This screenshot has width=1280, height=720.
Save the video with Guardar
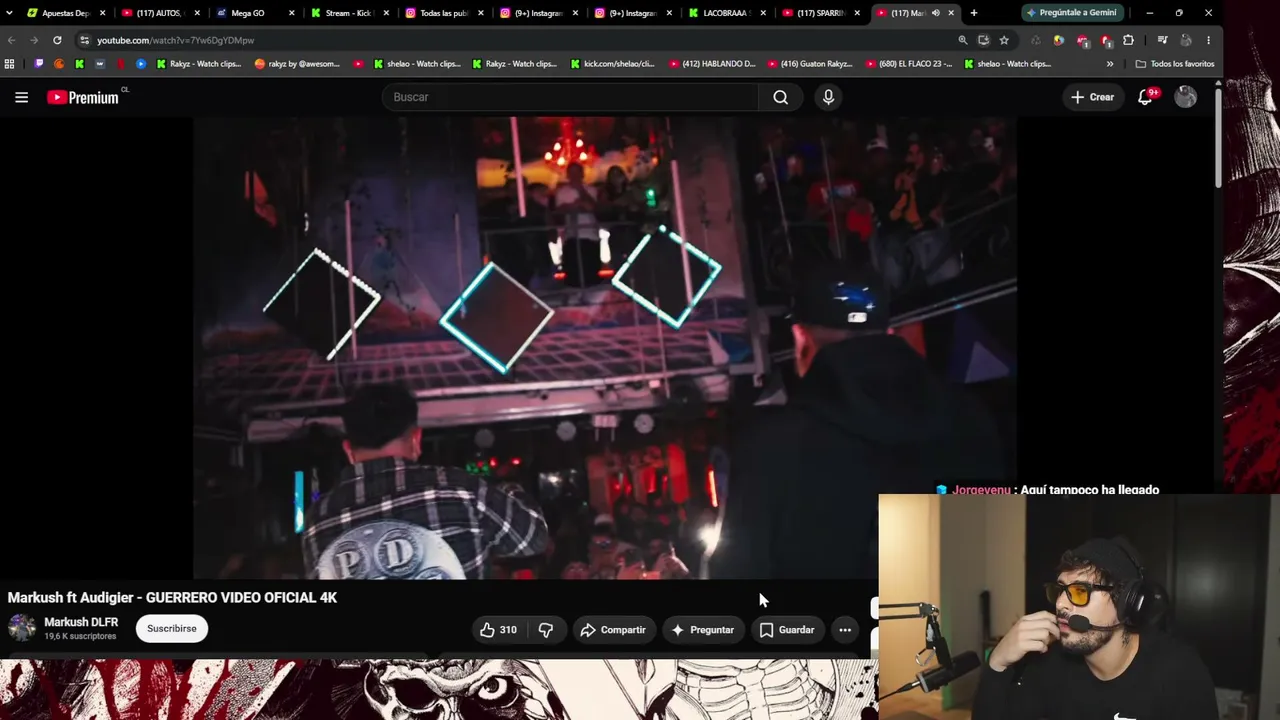click(787, 630)
